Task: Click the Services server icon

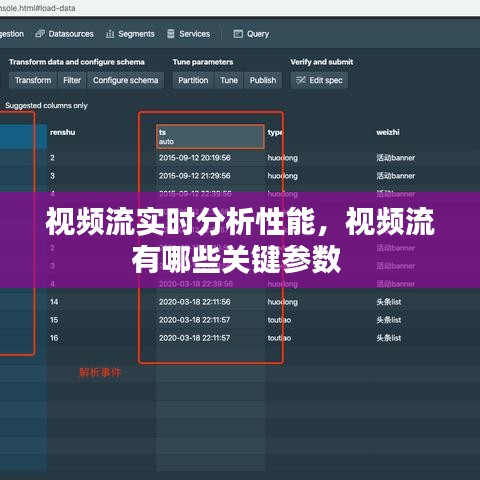Action: [171, 34]
